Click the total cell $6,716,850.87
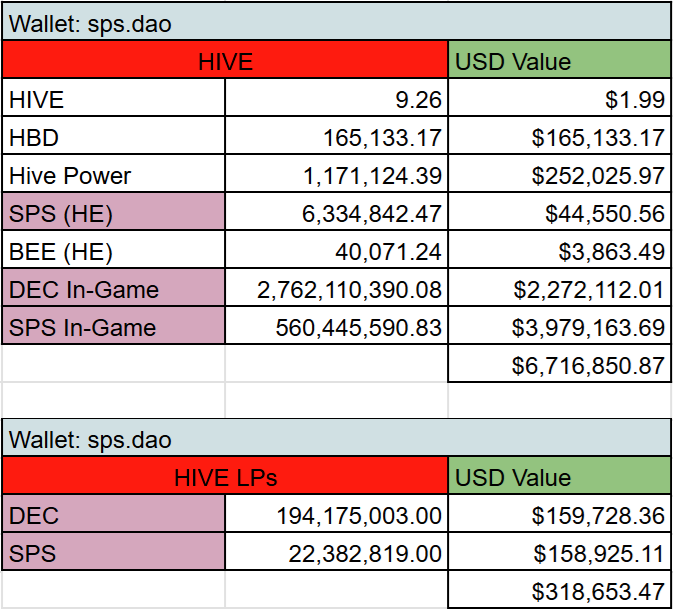673x609 pixels. 559,363
